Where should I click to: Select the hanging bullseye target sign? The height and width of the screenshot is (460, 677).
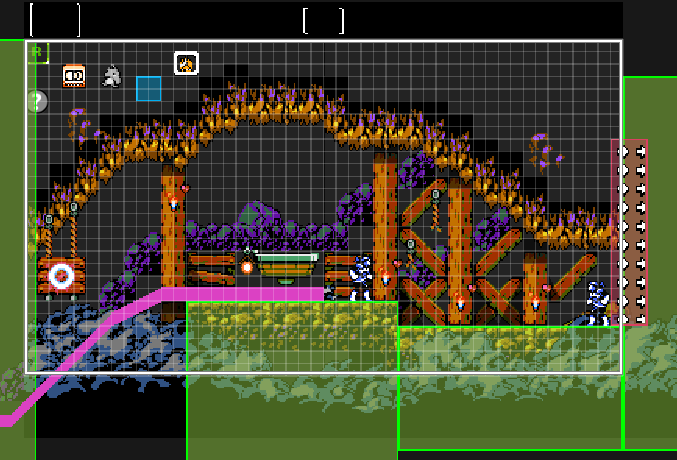[x=61, y=276]
